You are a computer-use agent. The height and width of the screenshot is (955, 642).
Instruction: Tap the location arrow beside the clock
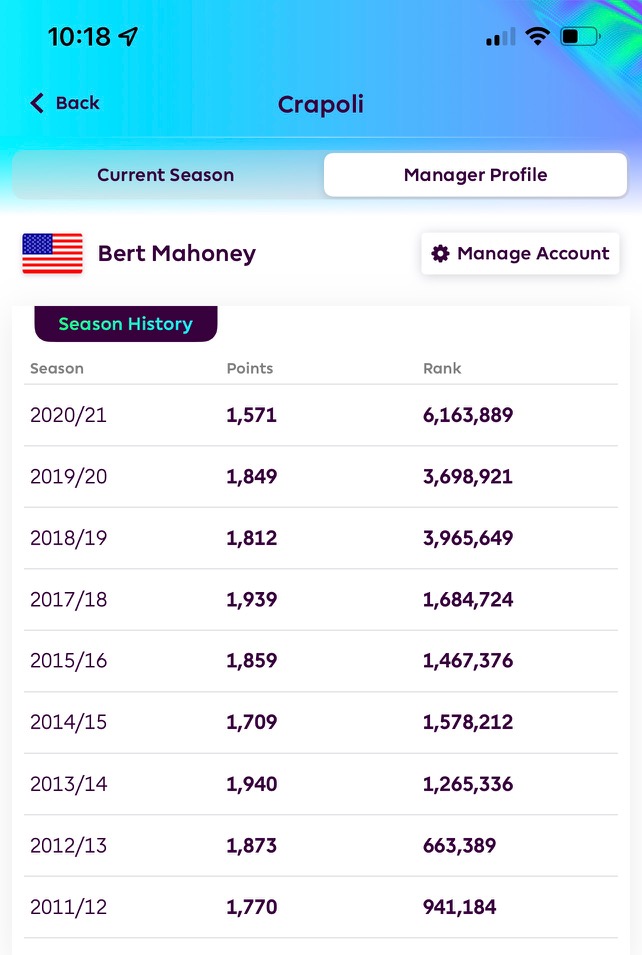[x=128, y=37]
